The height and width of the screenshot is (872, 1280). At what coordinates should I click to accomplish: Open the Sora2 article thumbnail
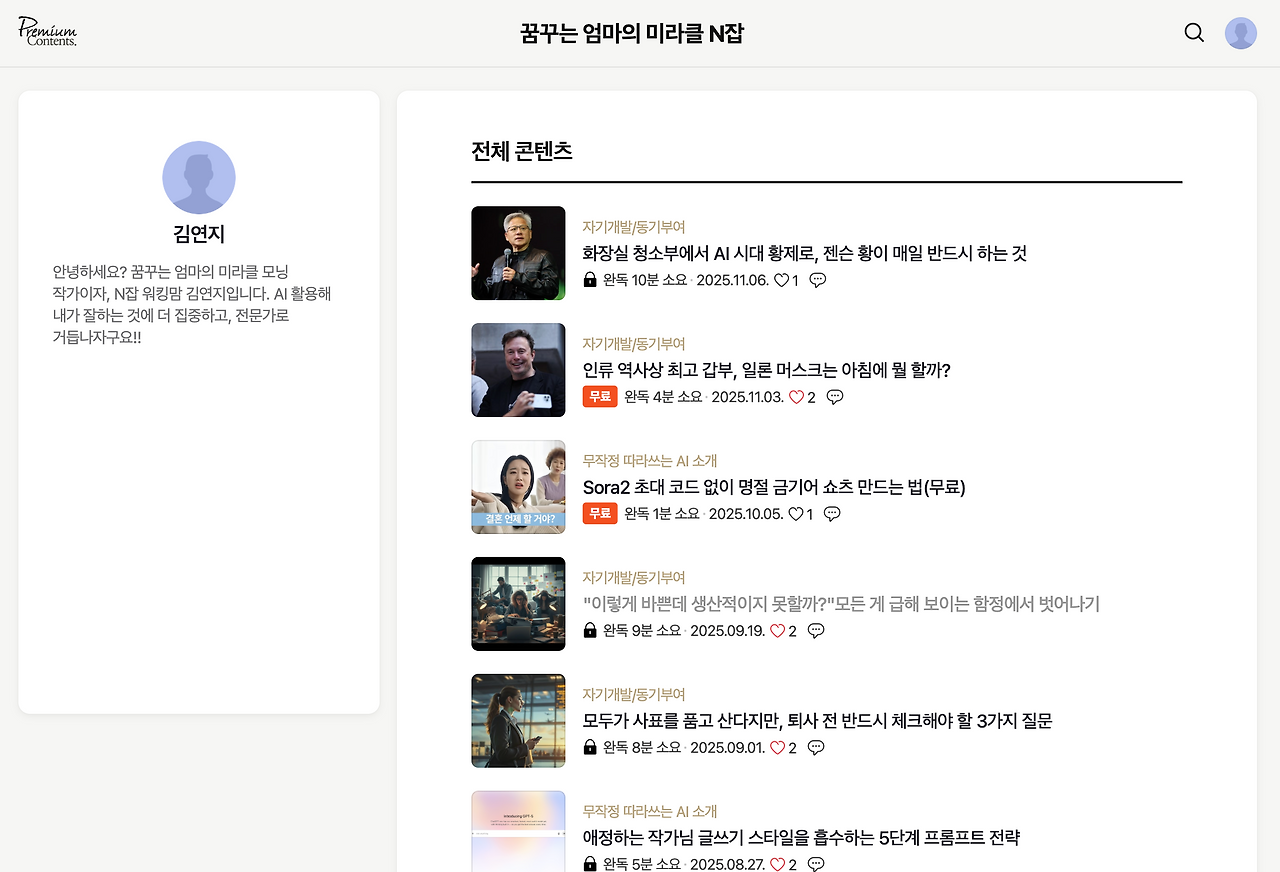point(518,487)
